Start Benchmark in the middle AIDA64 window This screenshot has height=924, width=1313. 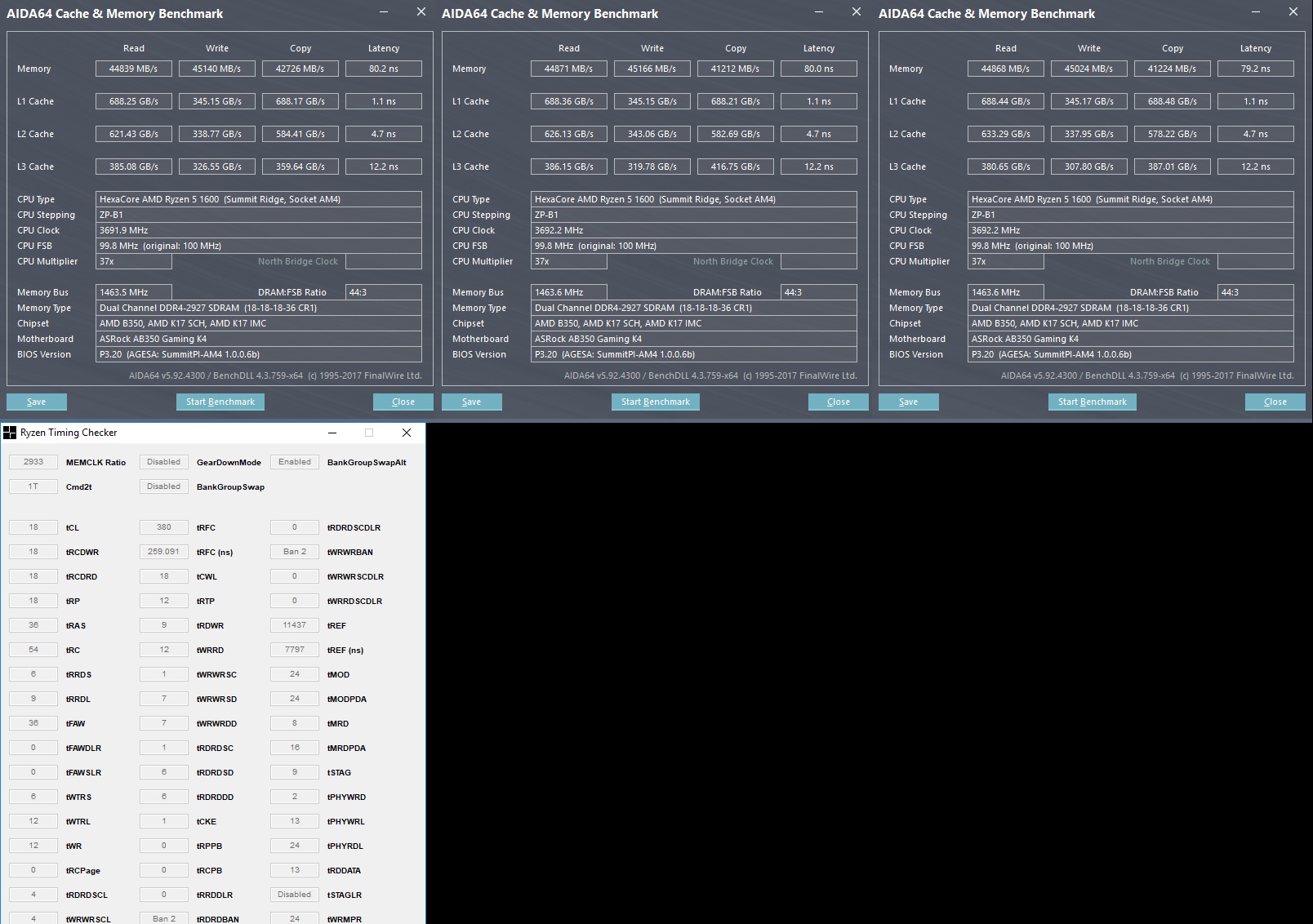coord(656,402)
